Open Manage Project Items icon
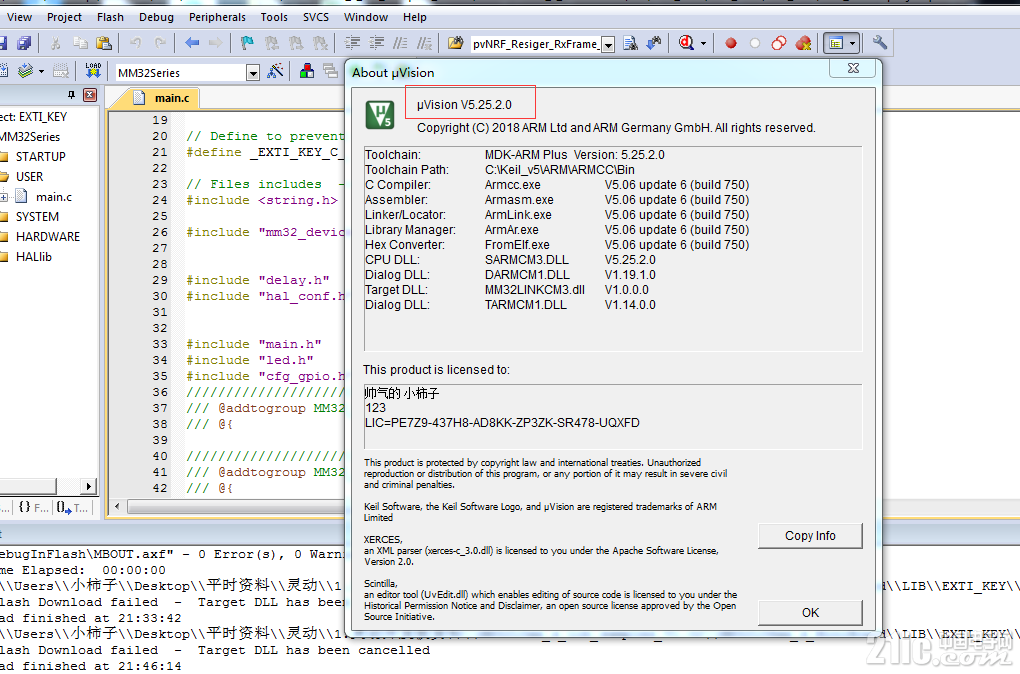This screenshot has width=1020, height=674. point(306,71)
